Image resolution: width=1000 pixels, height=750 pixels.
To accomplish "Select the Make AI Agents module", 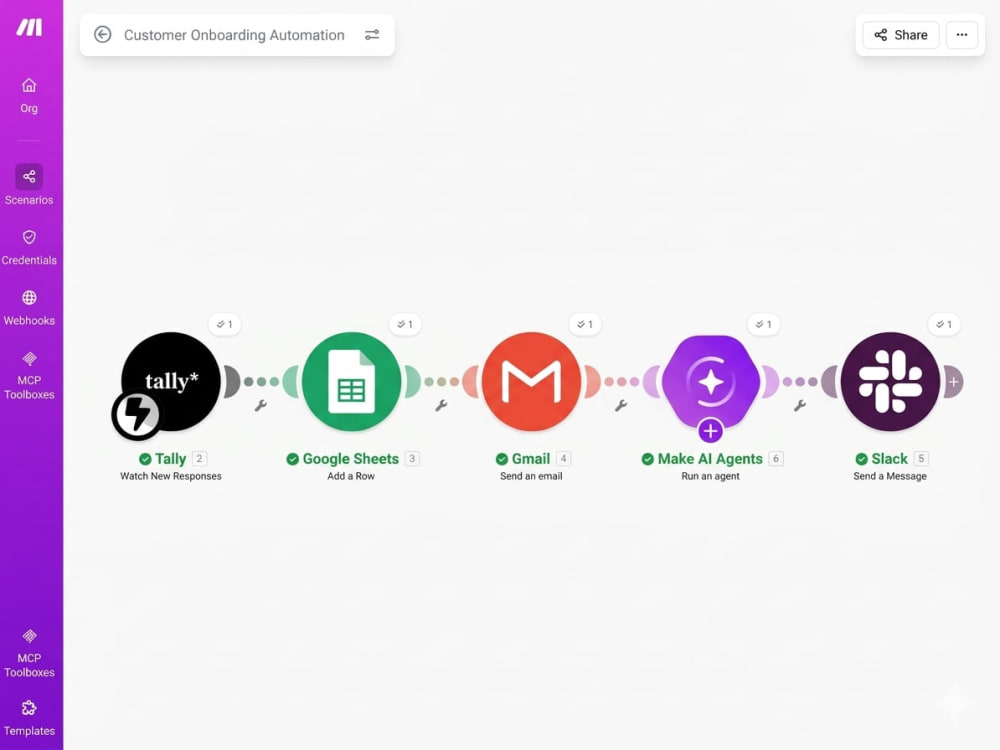I will (x=710, y=381).
